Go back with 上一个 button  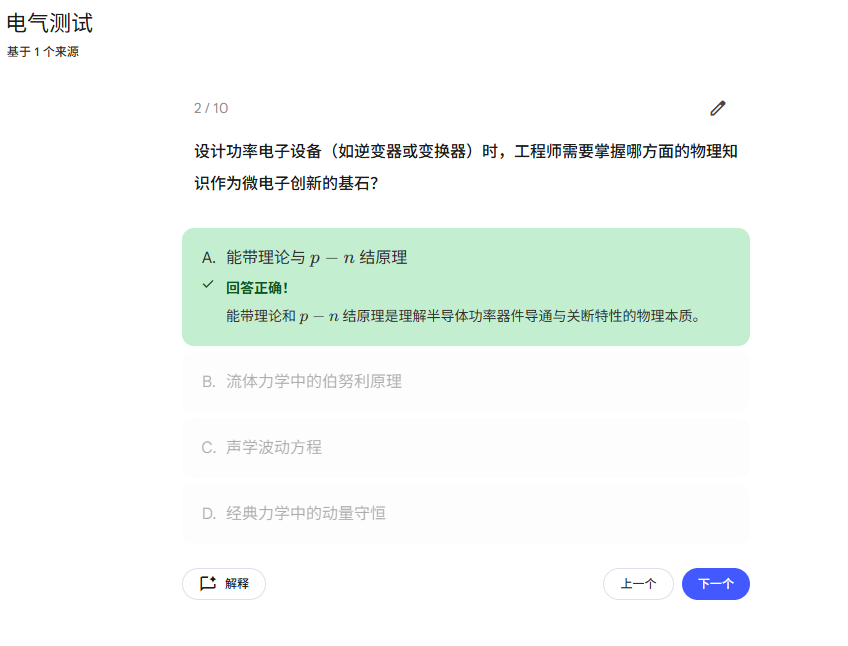[x=638, y=584]
